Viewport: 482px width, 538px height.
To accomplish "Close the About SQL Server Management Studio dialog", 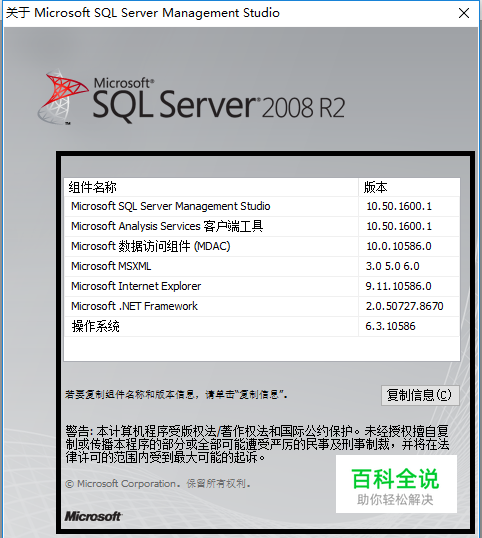I will click(x=464, y=13).
